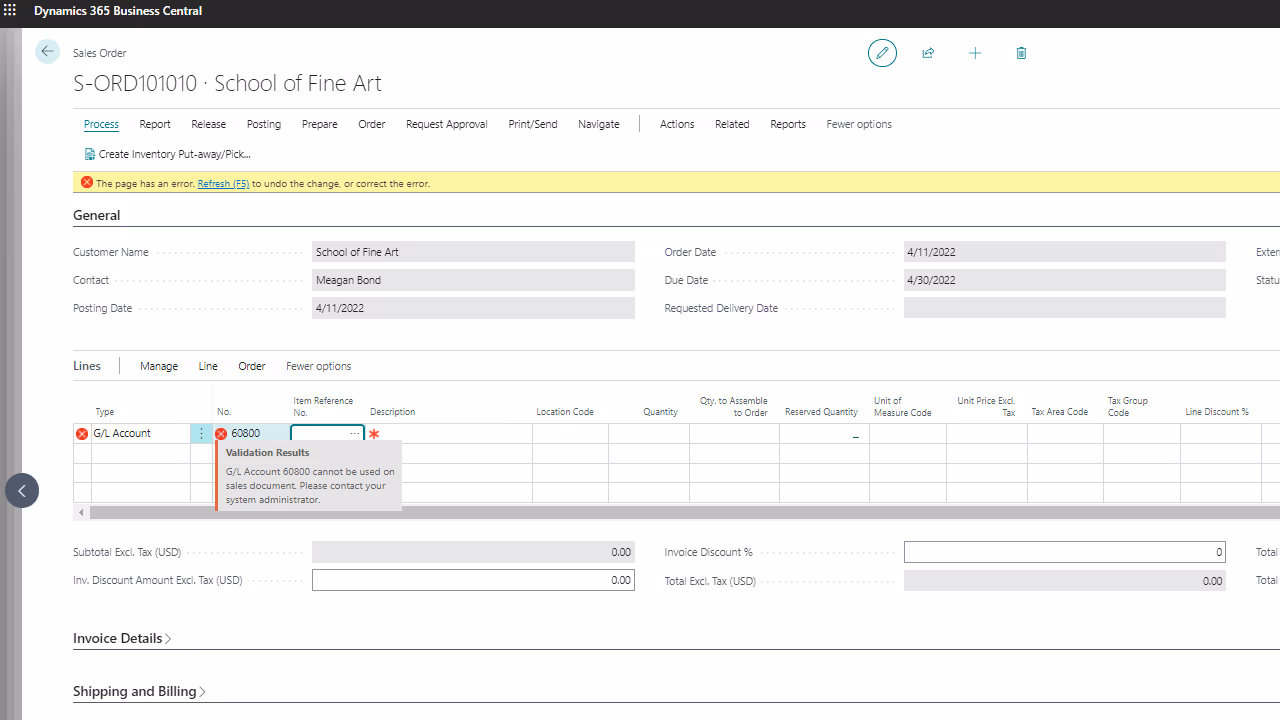
Task: Click the Contact field Meagan Bond
Action: pyautogui.click(x=473, y=280)
